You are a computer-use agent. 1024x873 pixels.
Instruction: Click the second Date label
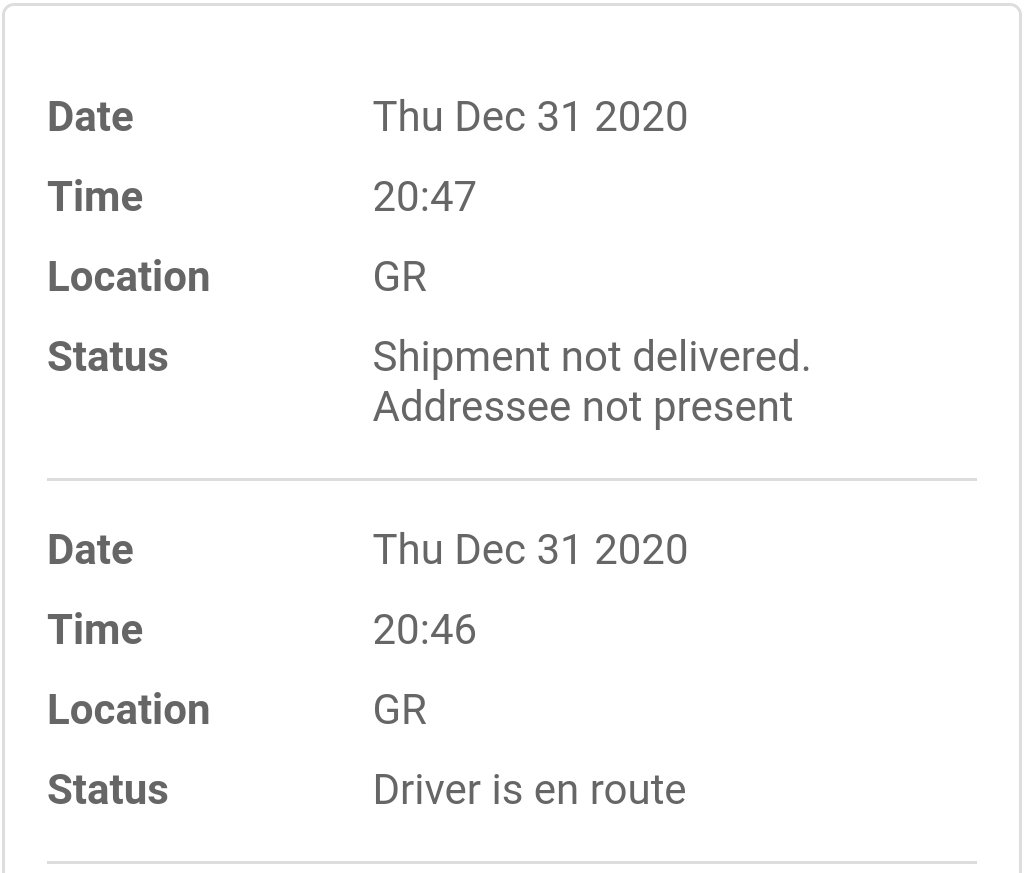91,549
